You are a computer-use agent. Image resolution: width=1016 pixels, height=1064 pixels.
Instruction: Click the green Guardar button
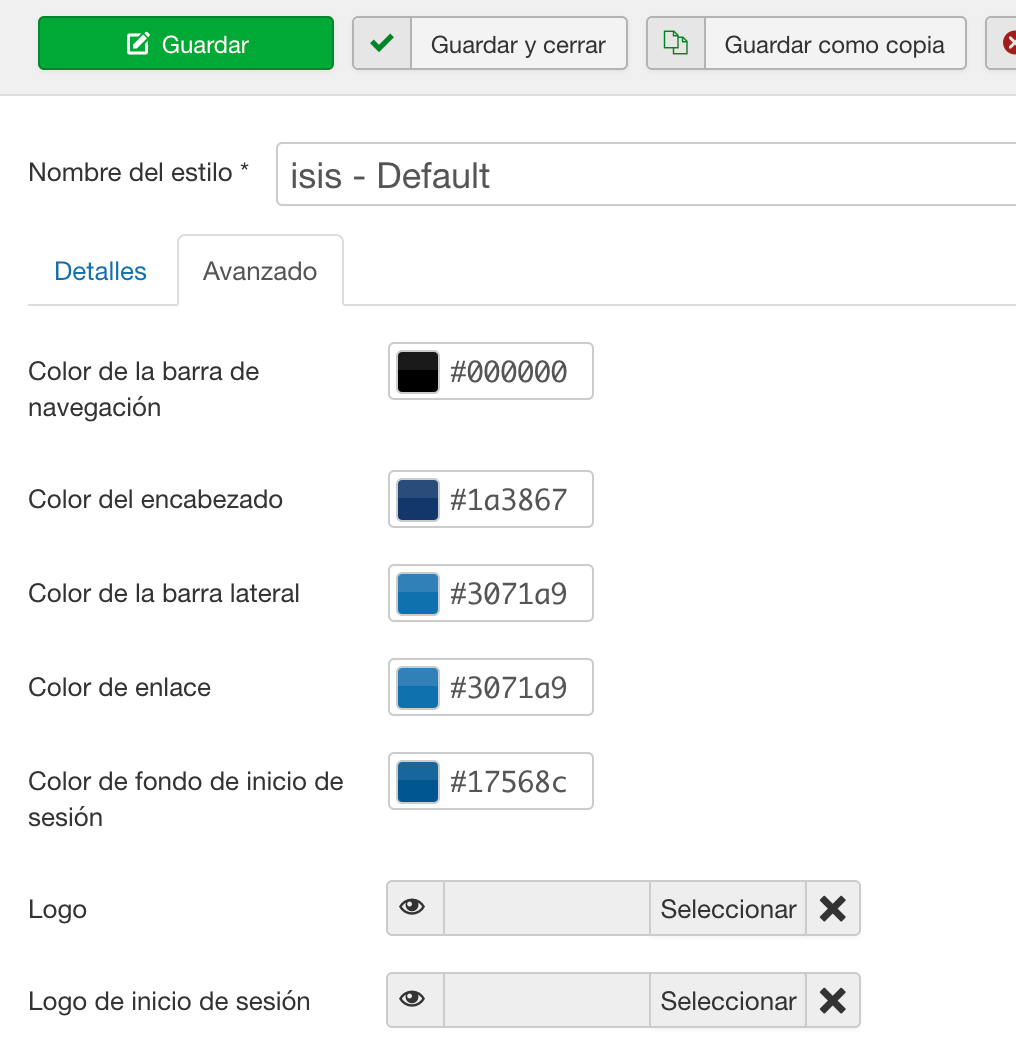point(185,43)
